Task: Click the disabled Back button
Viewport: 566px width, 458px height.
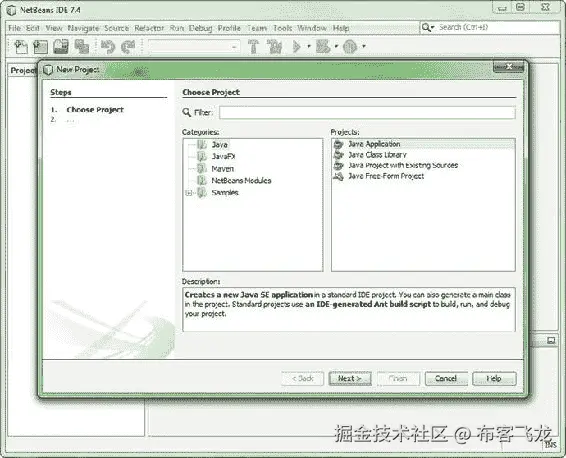Action: (x=302, y=379)
